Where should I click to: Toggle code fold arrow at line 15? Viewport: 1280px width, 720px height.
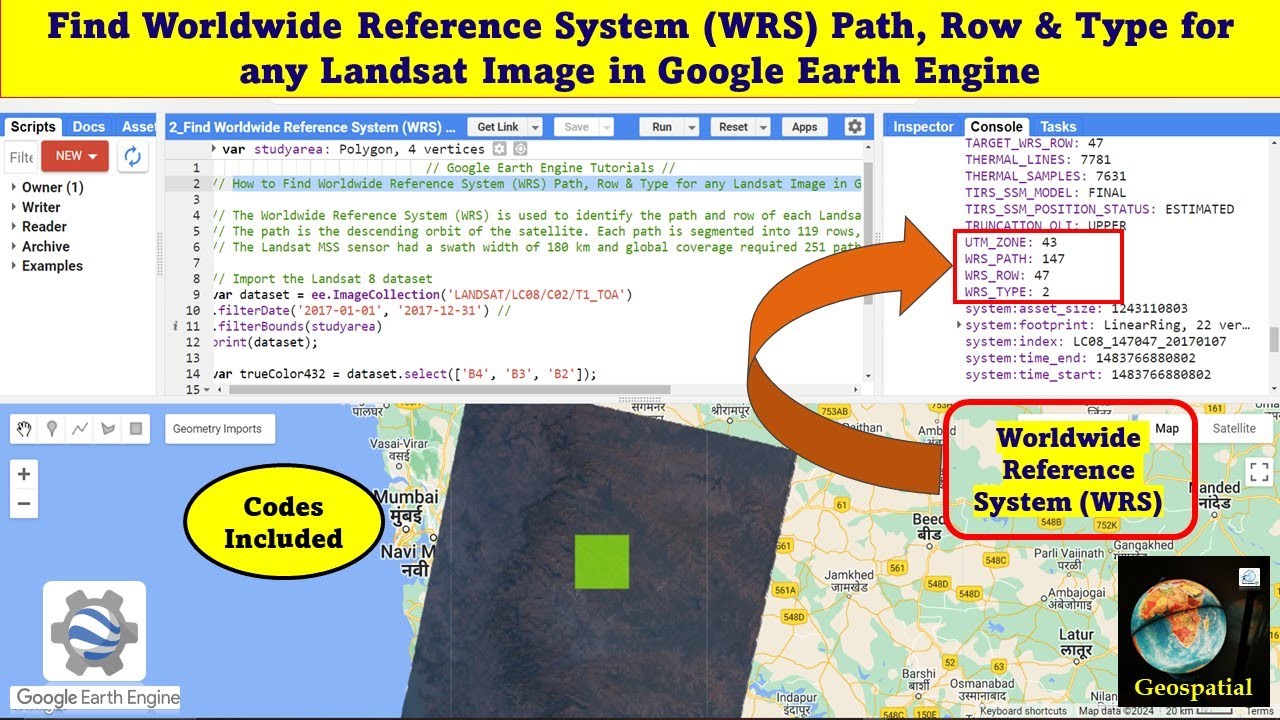click(205, 390)
